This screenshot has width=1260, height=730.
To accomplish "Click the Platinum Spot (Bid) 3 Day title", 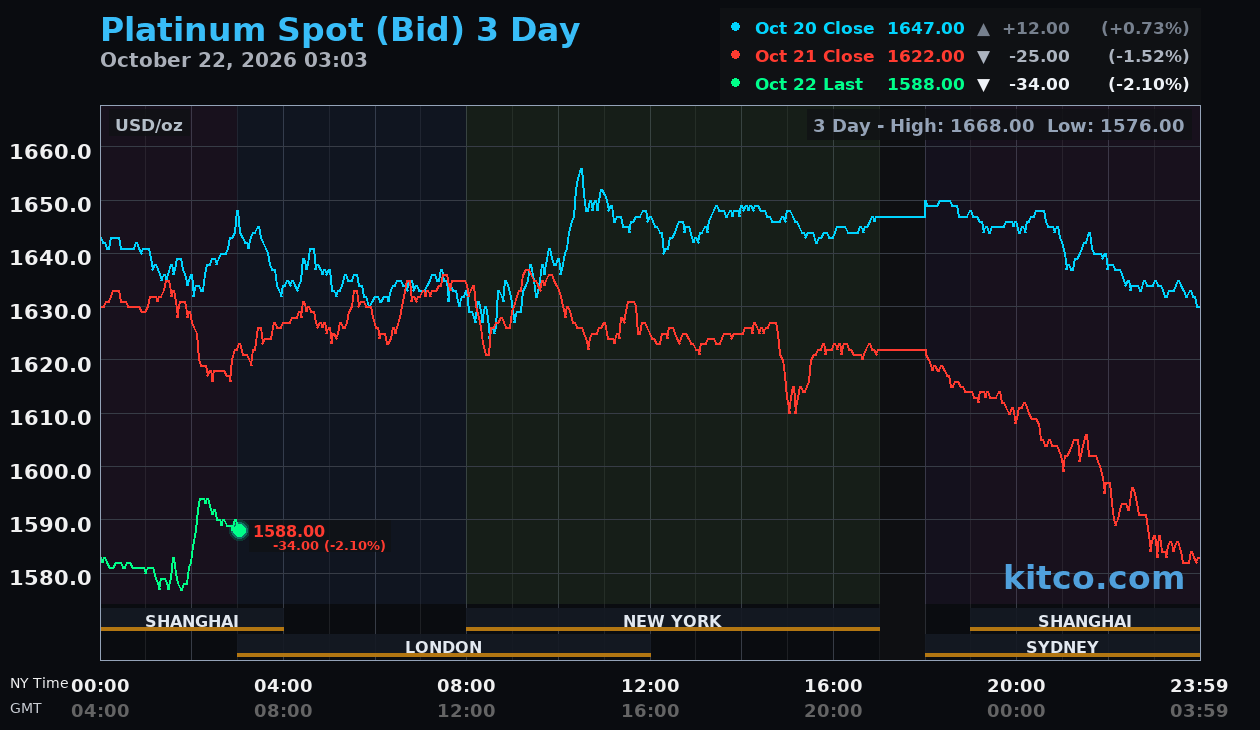I will [x=340, y=31].
